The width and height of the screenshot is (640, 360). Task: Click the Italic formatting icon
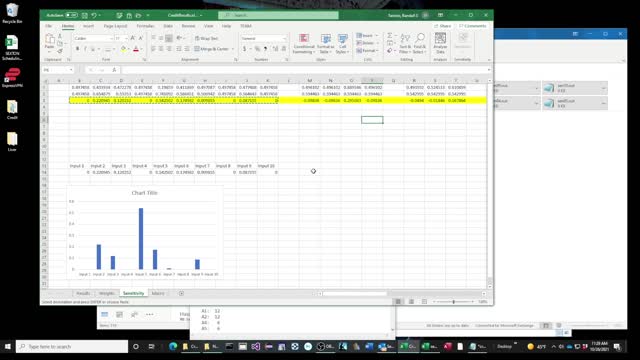(x=85, y=49)
